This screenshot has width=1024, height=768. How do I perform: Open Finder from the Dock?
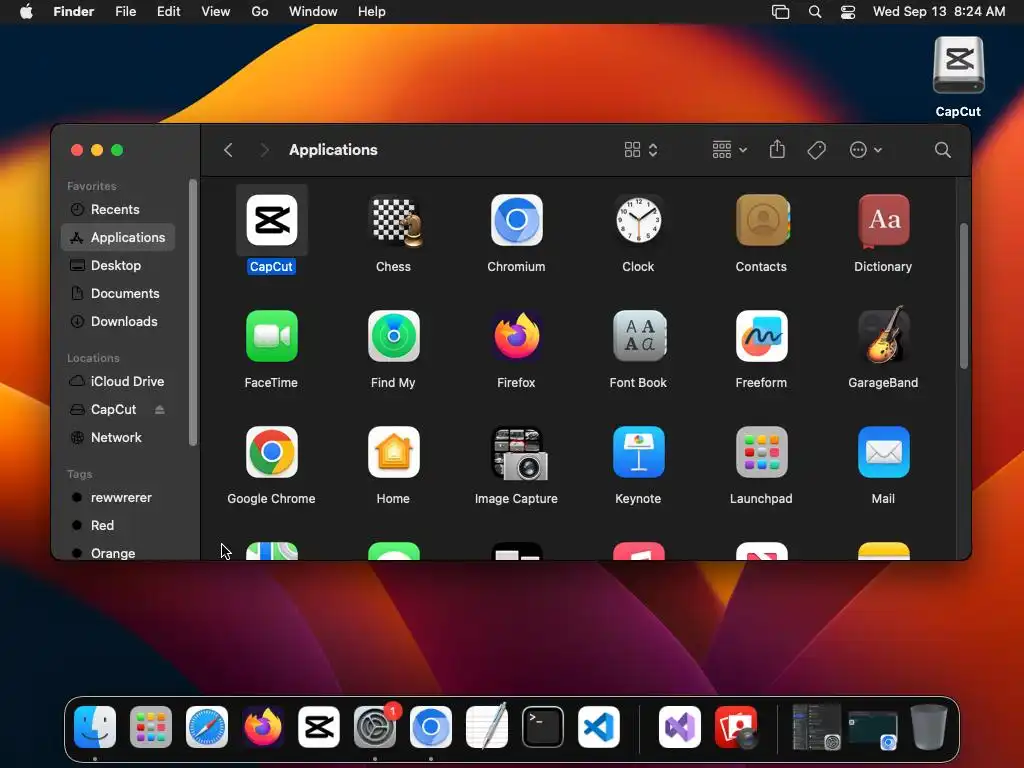[95, 727]
